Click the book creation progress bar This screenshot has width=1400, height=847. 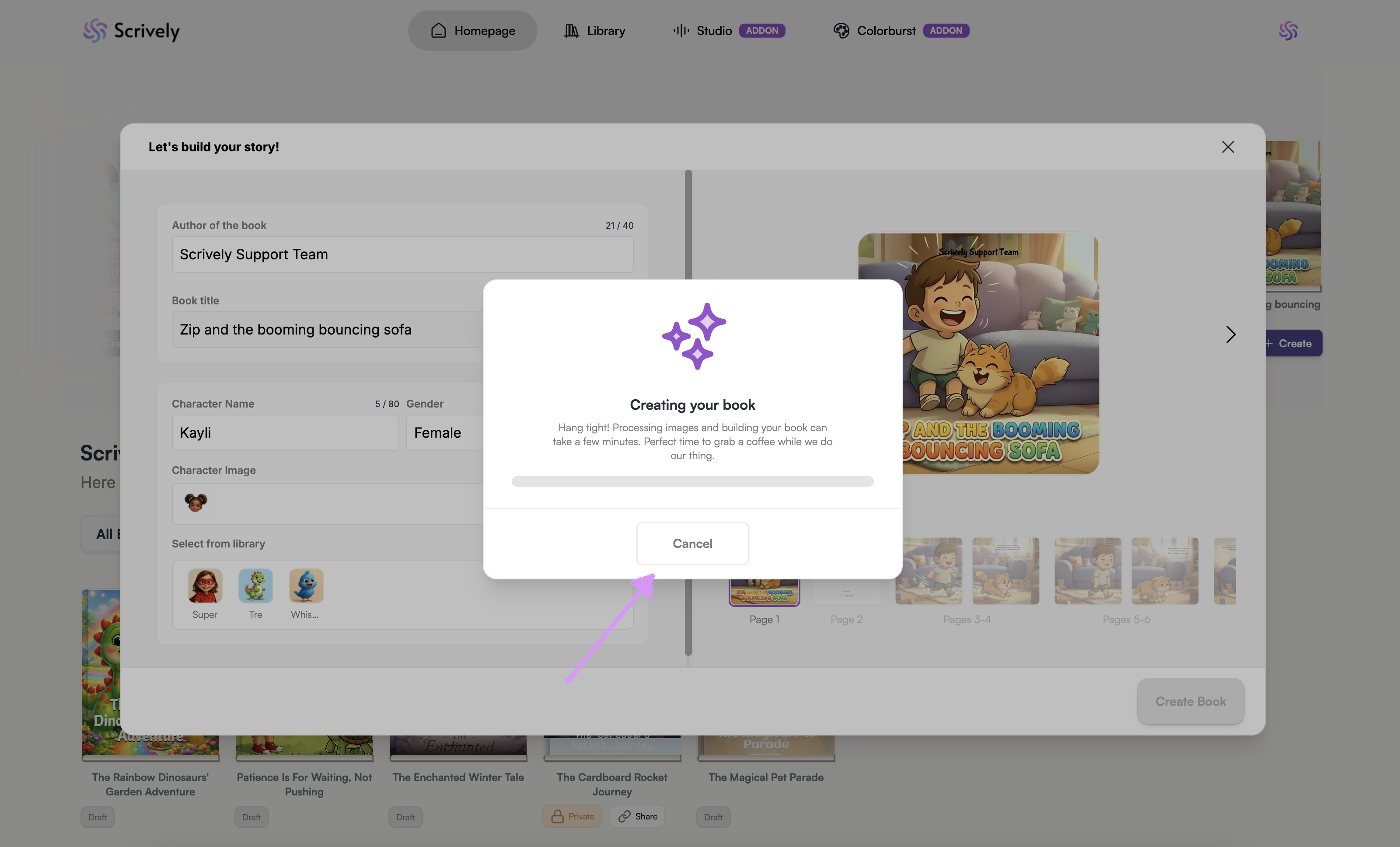(x=692, y=481)
